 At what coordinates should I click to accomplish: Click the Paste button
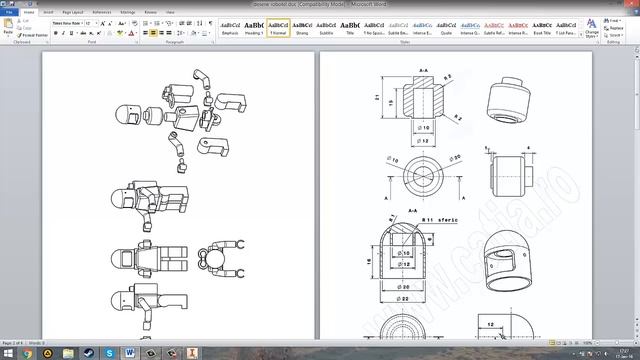click(x=8, y=27)
